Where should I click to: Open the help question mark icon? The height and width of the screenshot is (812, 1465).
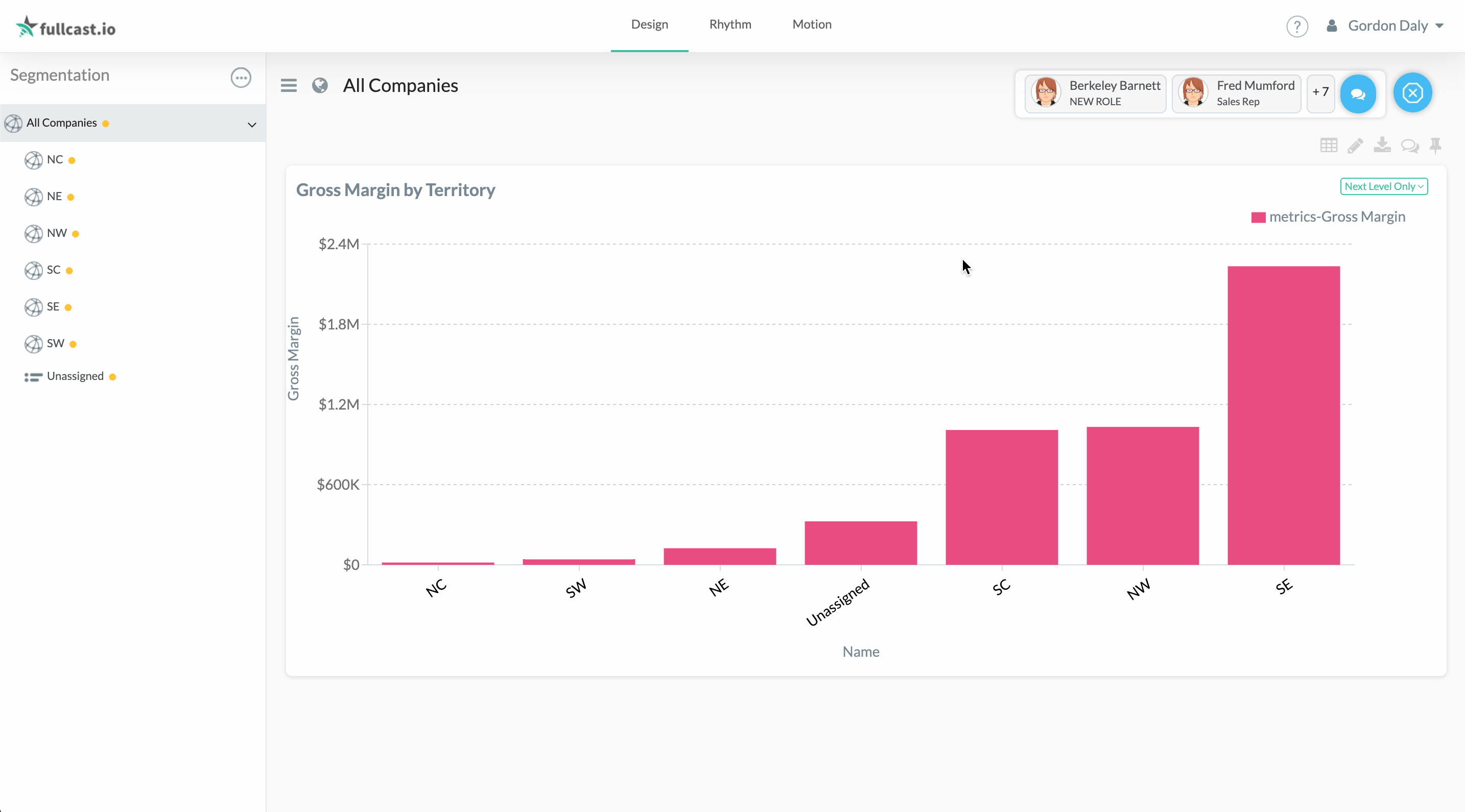1296,26
